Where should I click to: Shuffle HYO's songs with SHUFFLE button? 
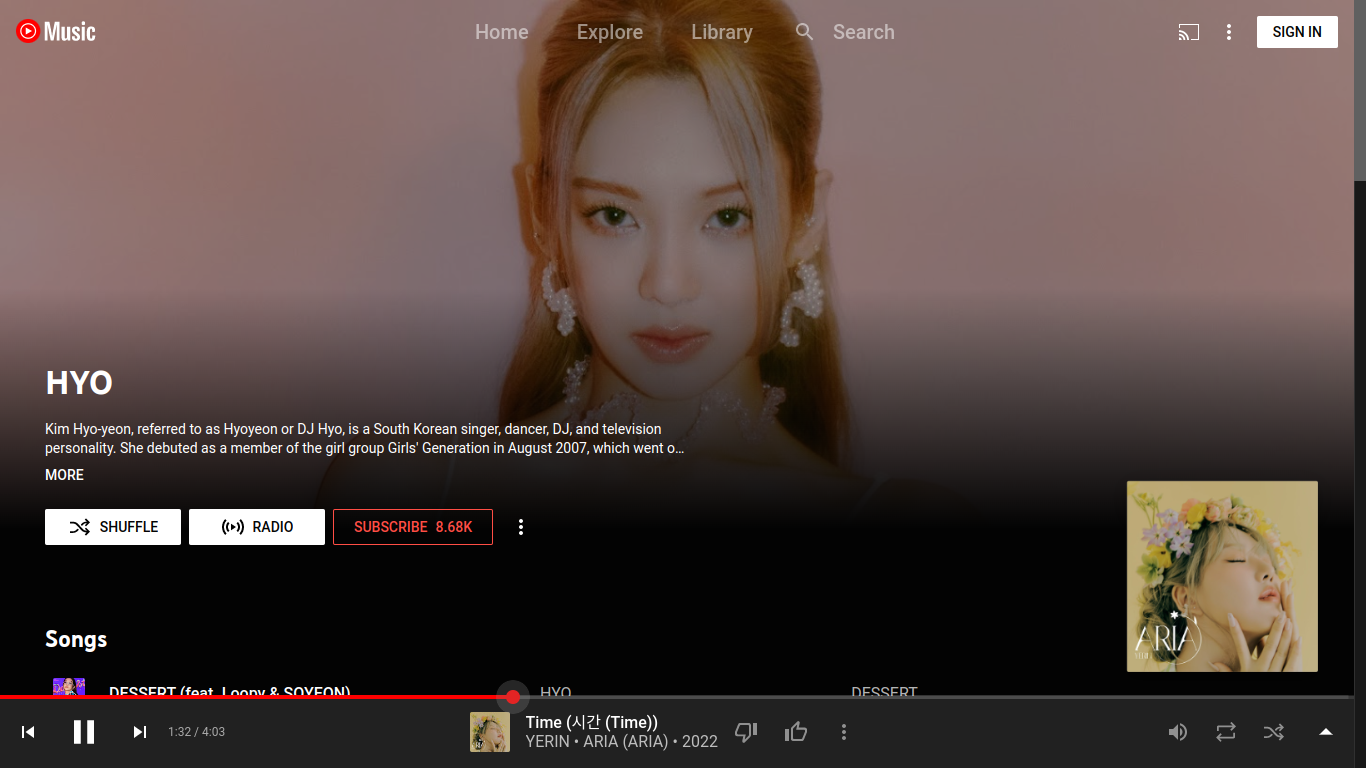113,527
